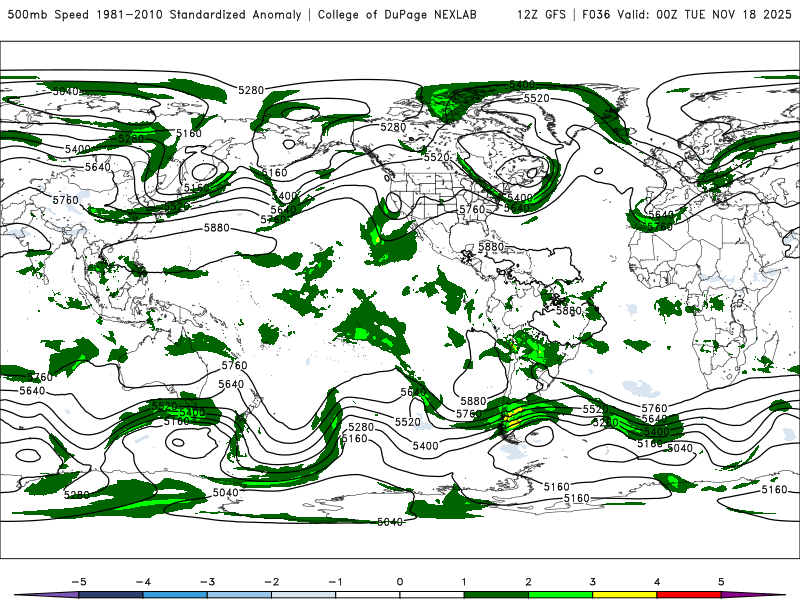This screenshot has height=600, width=800.
Task: Click the '5880' contour label over the North Pacific
Action: tap(217, 228)
